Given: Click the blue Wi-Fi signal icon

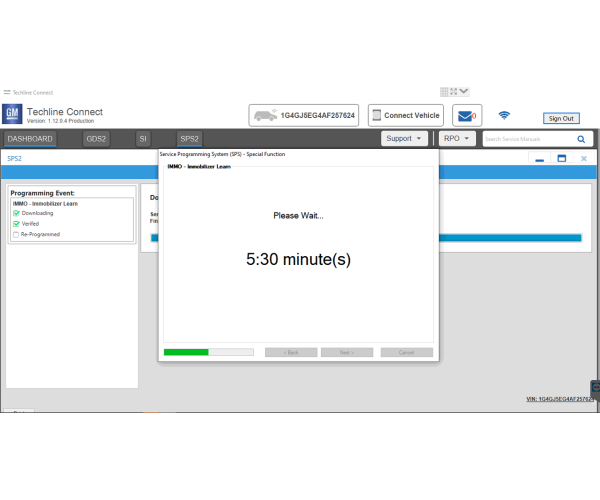Looking at the screenshot, I should (504, 115).
